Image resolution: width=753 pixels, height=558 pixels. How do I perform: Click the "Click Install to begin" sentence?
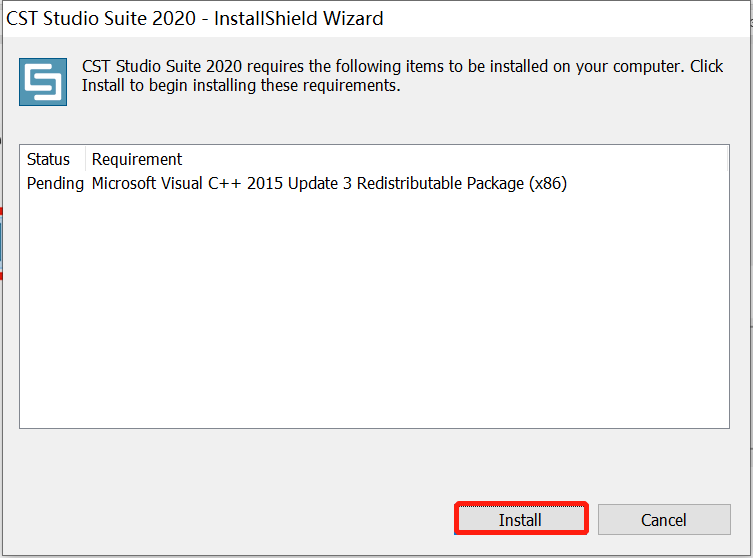(x=240, y=86)
